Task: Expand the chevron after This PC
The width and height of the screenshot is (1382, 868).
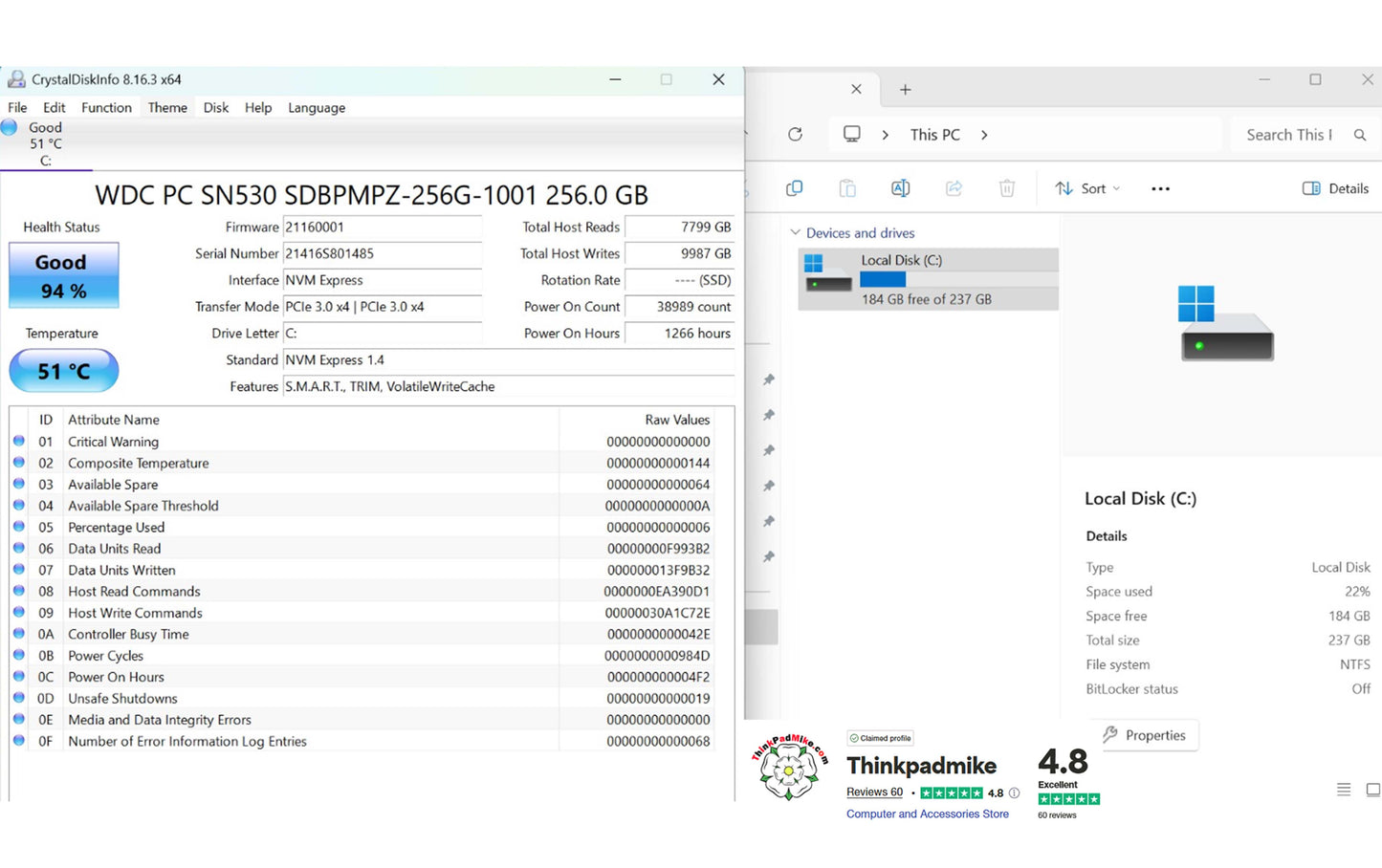Action: click(984, 135)
